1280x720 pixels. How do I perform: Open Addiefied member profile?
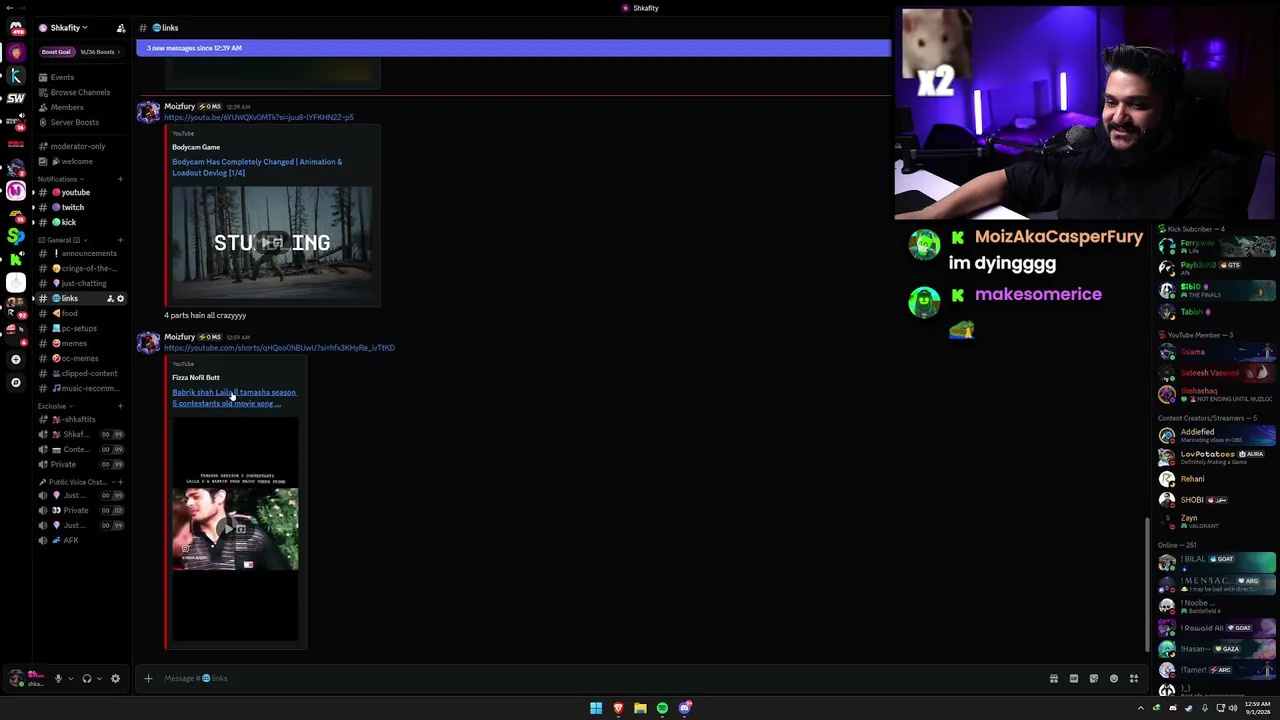point(1217,435)
